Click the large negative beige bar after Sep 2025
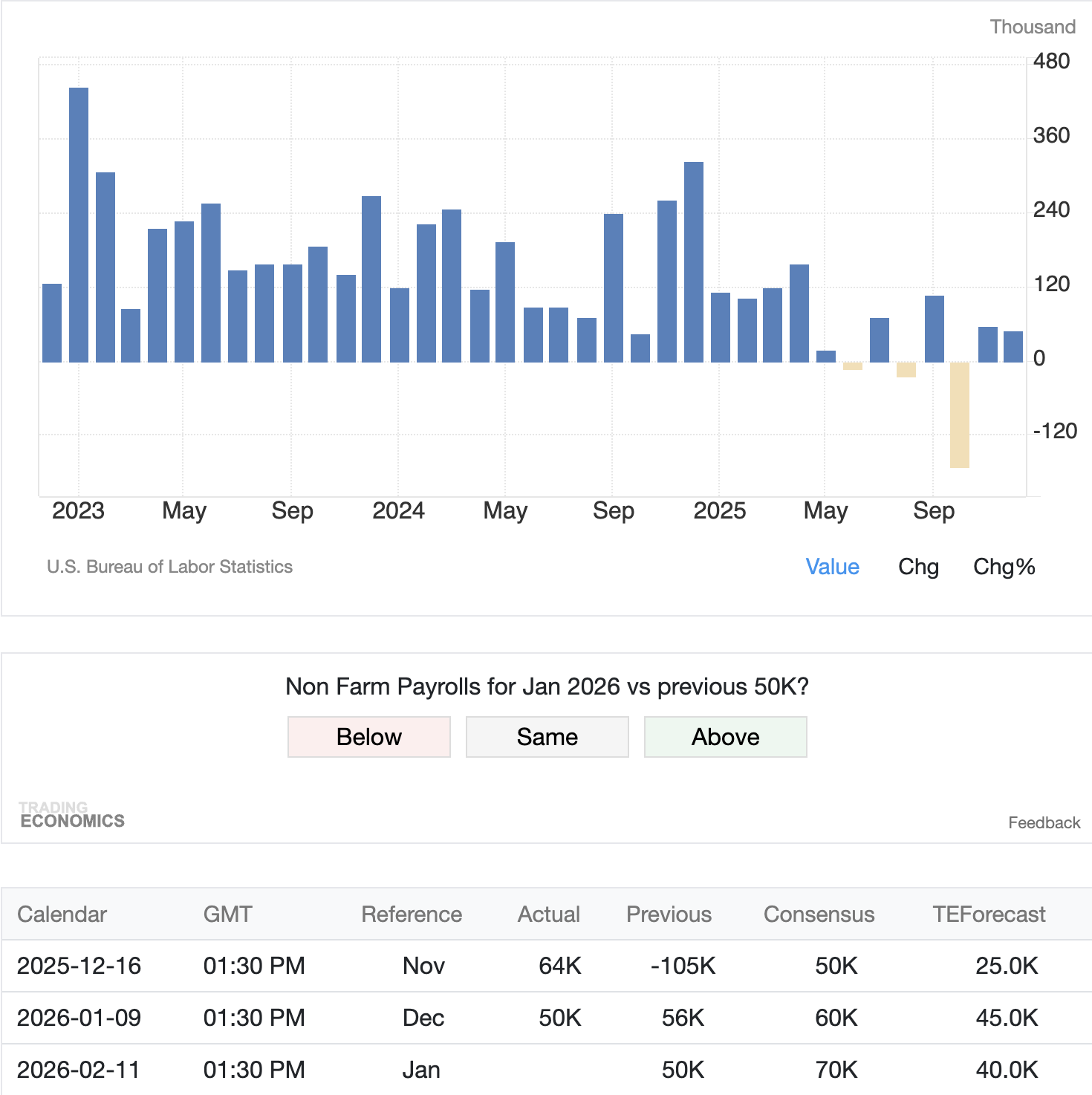This screenshot has height=1095, width=1092. click(x=959, y=415)
